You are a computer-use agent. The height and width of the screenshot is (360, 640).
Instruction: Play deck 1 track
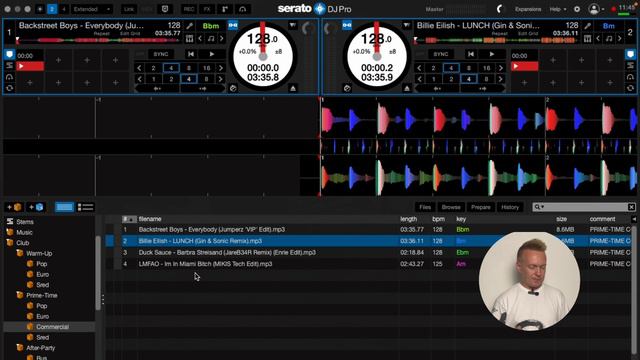coord(212,54)
